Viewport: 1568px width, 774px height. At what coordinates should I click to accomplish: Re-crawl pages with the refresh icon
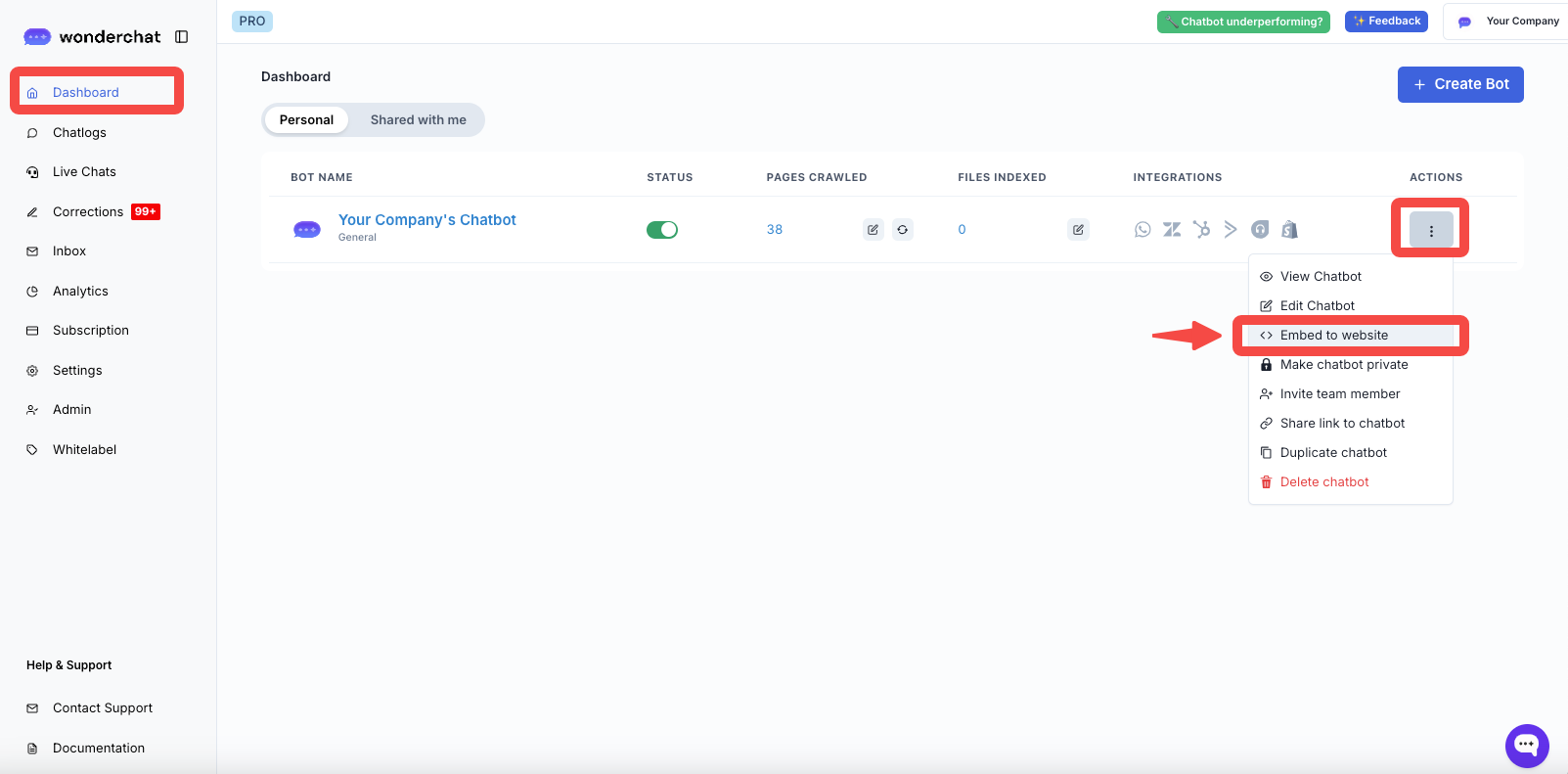pos(902,230)
